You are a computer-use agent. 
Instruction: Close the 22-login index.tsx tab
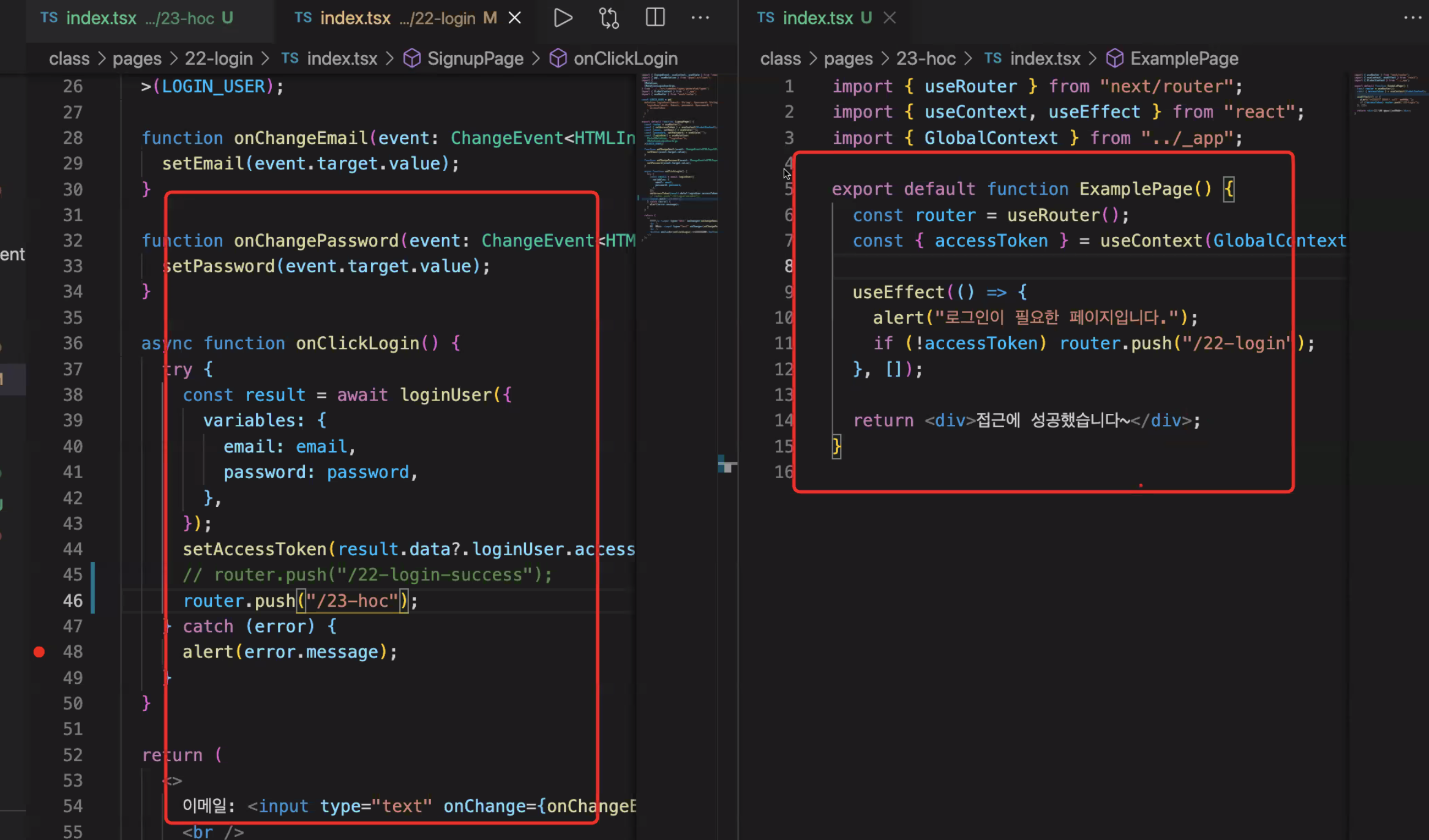pos(515,18)
